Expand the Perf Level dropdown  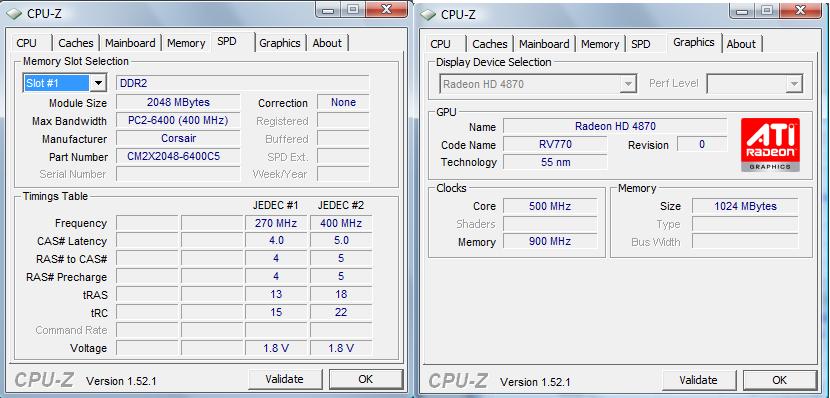pos(794,84)
